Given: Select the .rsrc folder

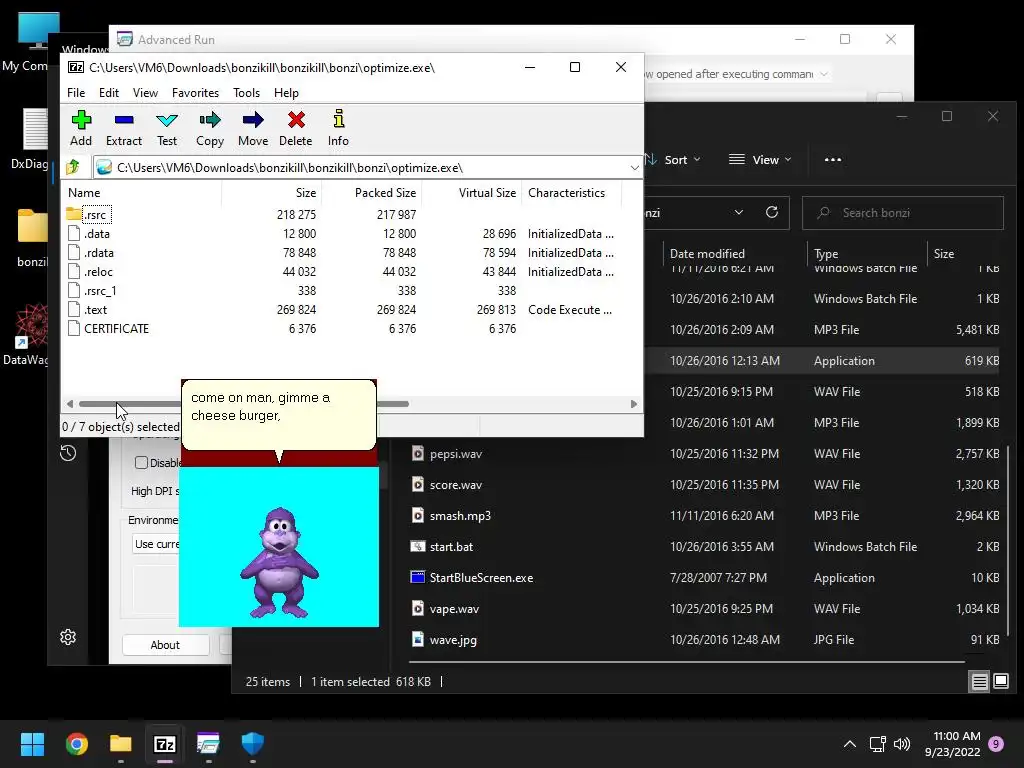Looking at the screenshot, I should (89, 214).
